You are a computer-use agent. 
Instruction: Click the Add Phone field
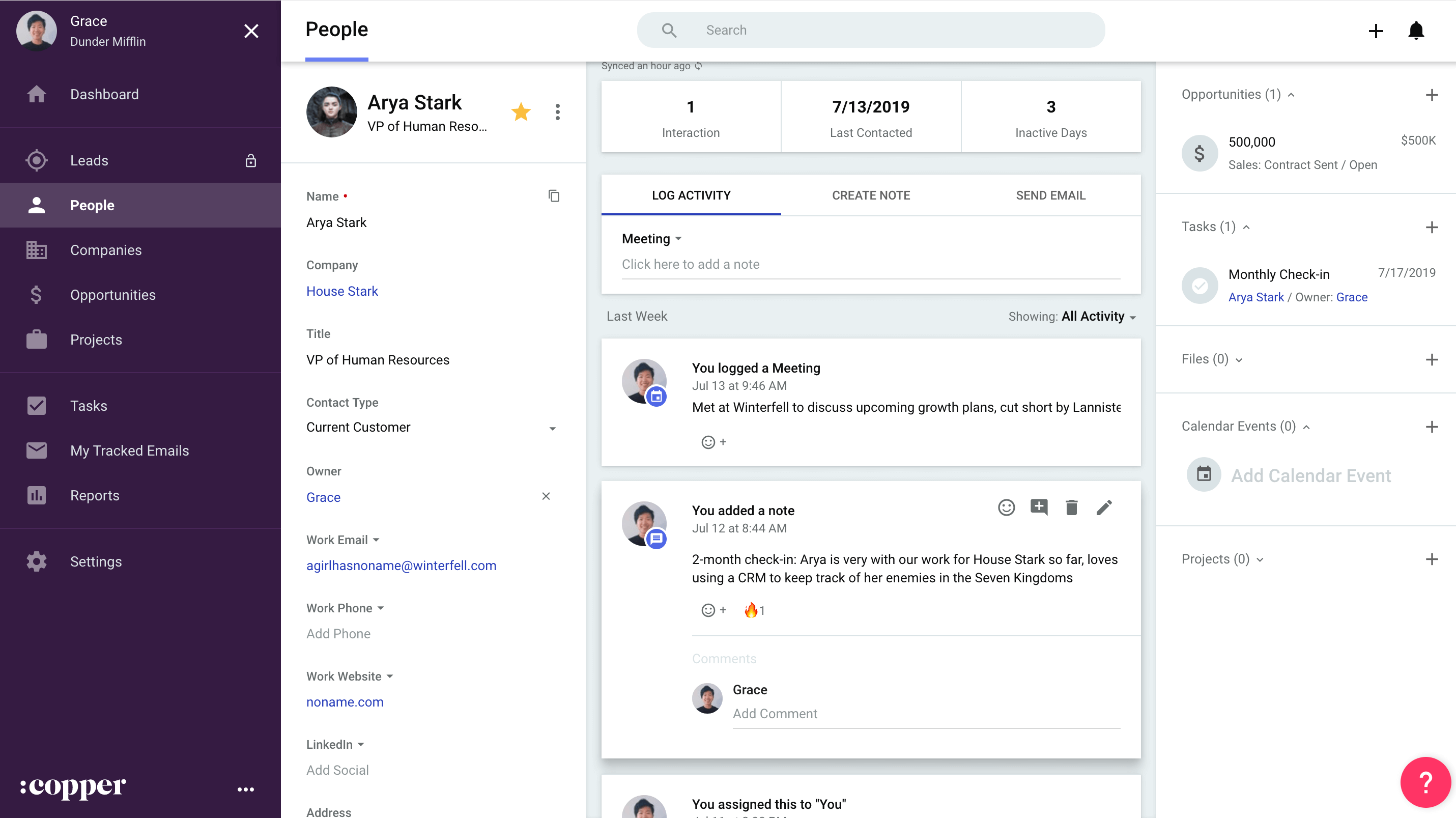[x=338, y=634]
